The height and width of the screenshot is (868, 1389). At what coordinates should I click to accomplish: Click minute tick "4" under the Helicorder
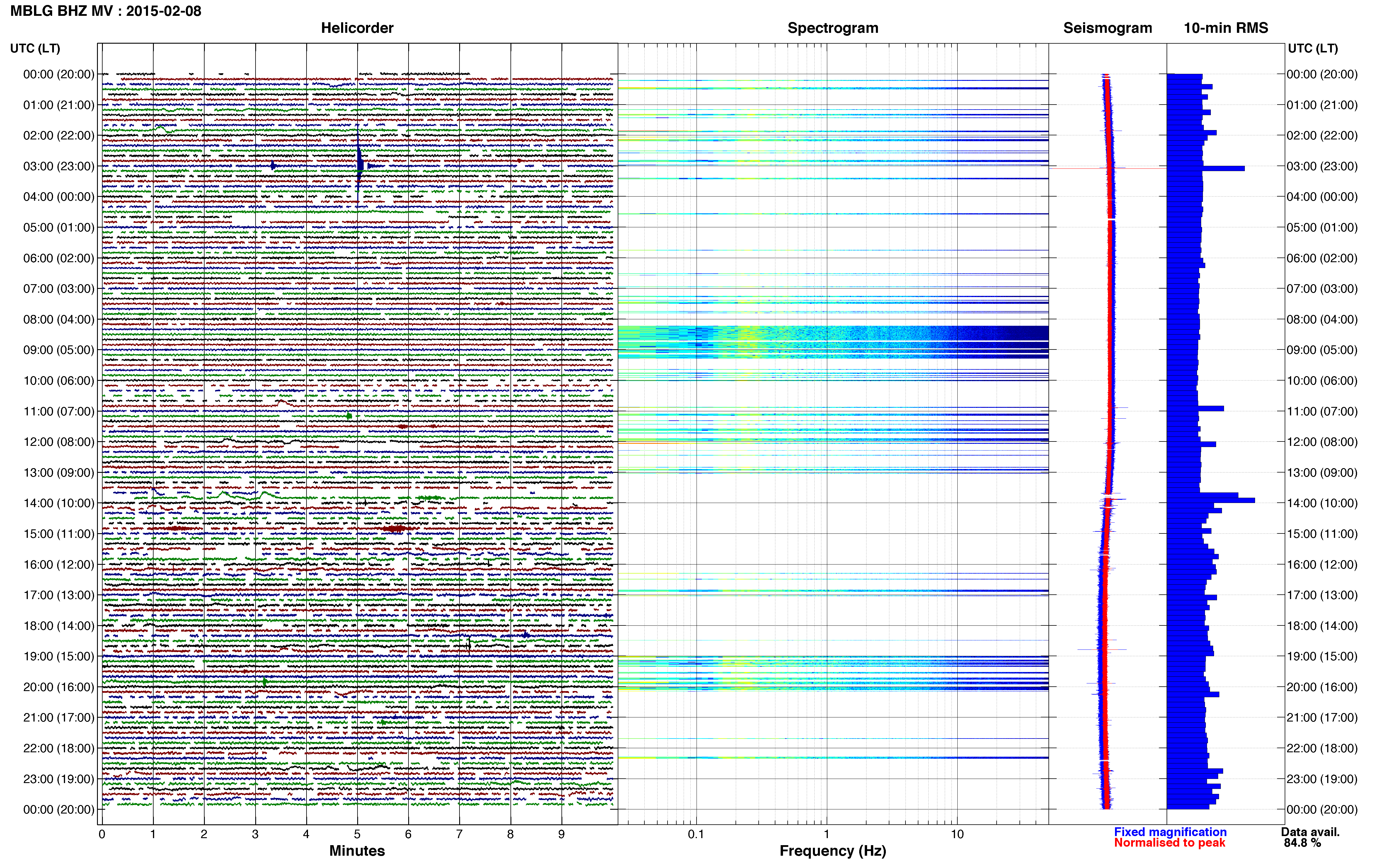tap(306, 834)
